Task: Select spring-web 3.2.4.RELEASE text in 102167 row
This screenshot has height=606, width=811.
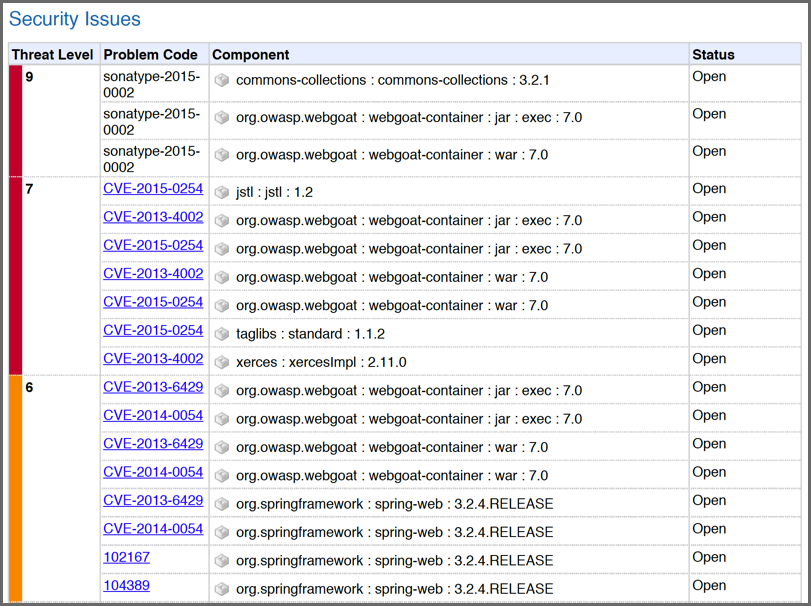Action: tap(395, 561)
